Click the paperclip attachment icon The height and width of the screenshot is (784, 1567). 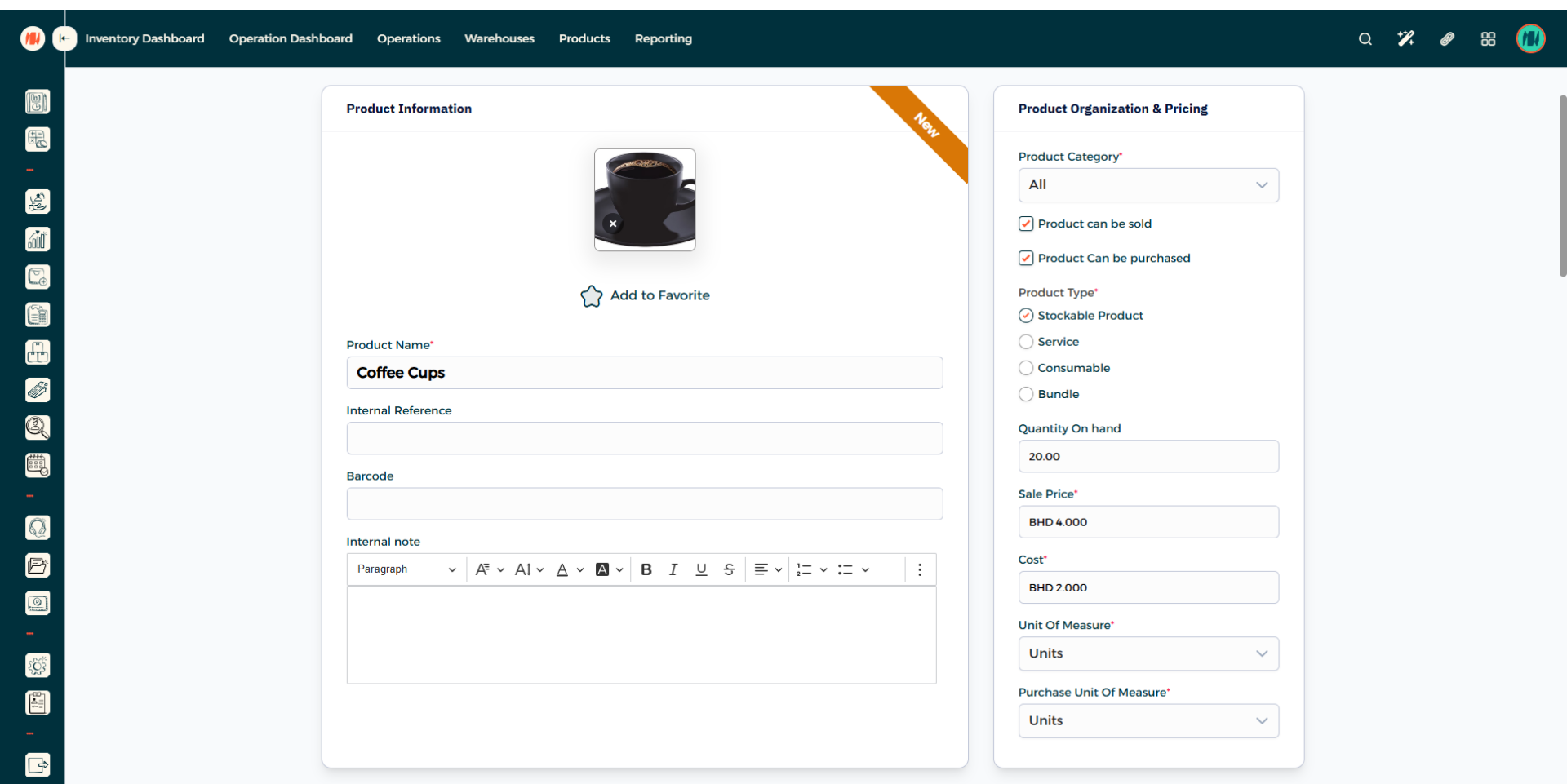1447,39
